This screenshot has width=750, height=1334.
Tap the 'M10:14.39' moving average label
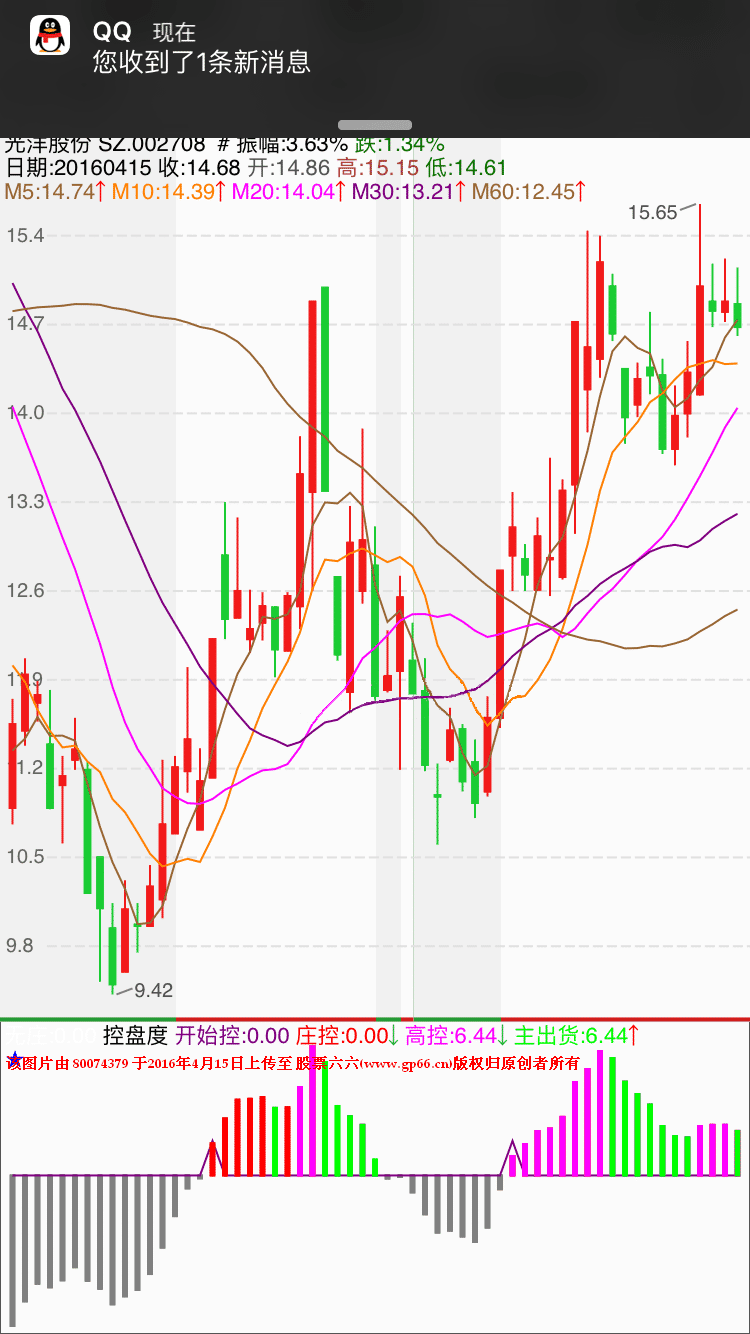pyautogui.click(x=170, y=191)
